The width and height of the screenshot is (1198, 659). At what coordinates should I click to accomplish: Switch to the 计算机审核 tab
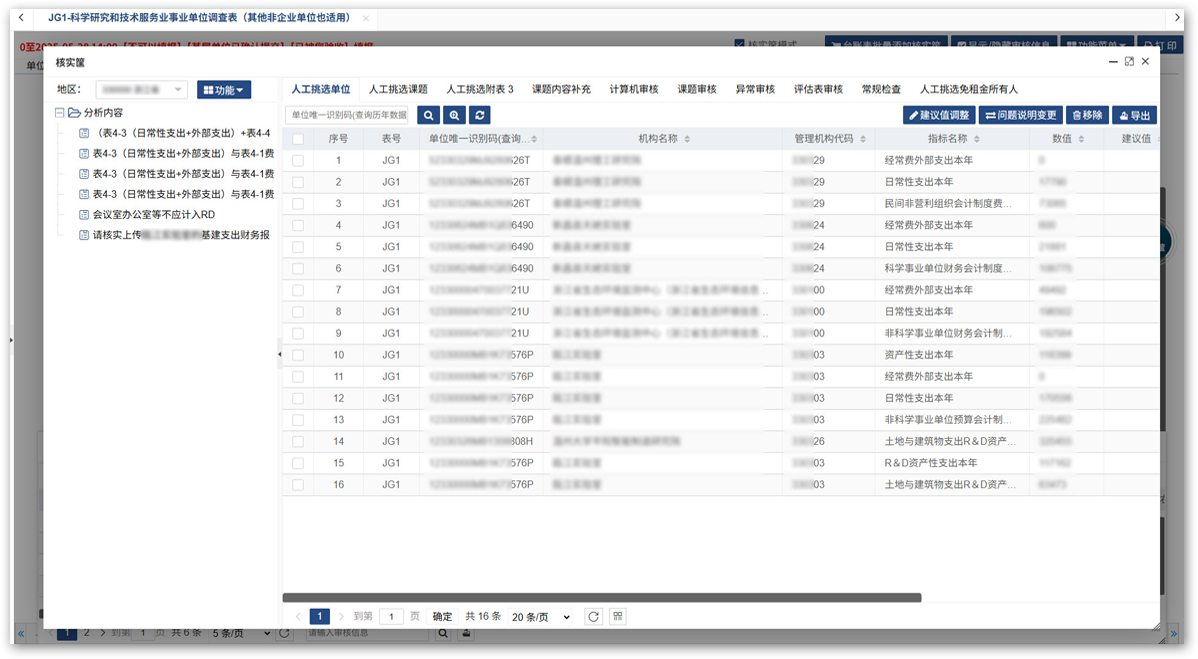(x=634, y=89)
